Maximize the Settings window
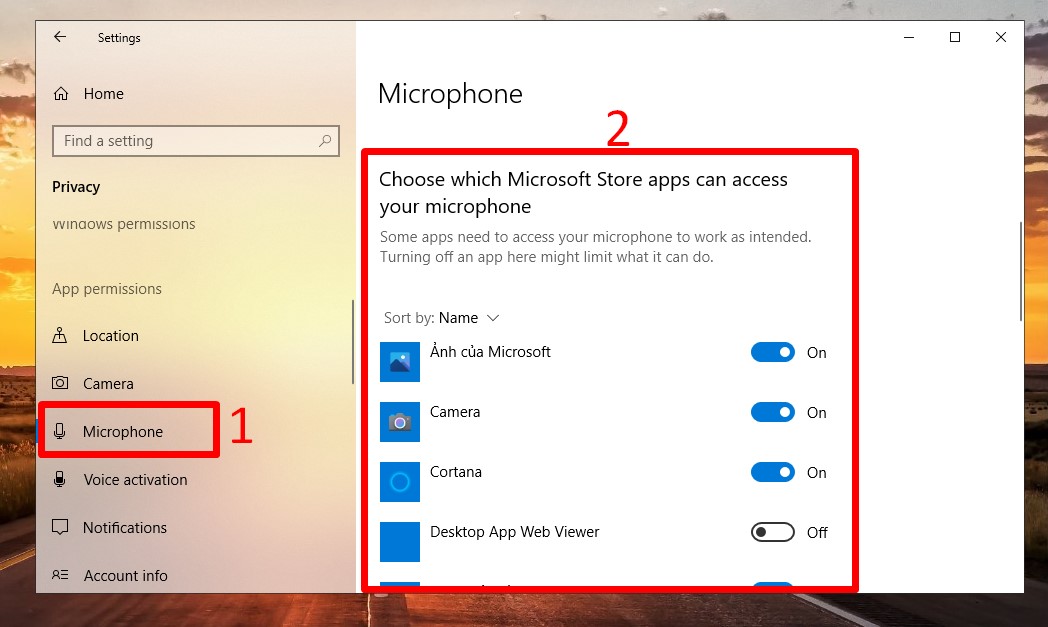The width and height of the screenshot is (1048, 627). (955, 37)
